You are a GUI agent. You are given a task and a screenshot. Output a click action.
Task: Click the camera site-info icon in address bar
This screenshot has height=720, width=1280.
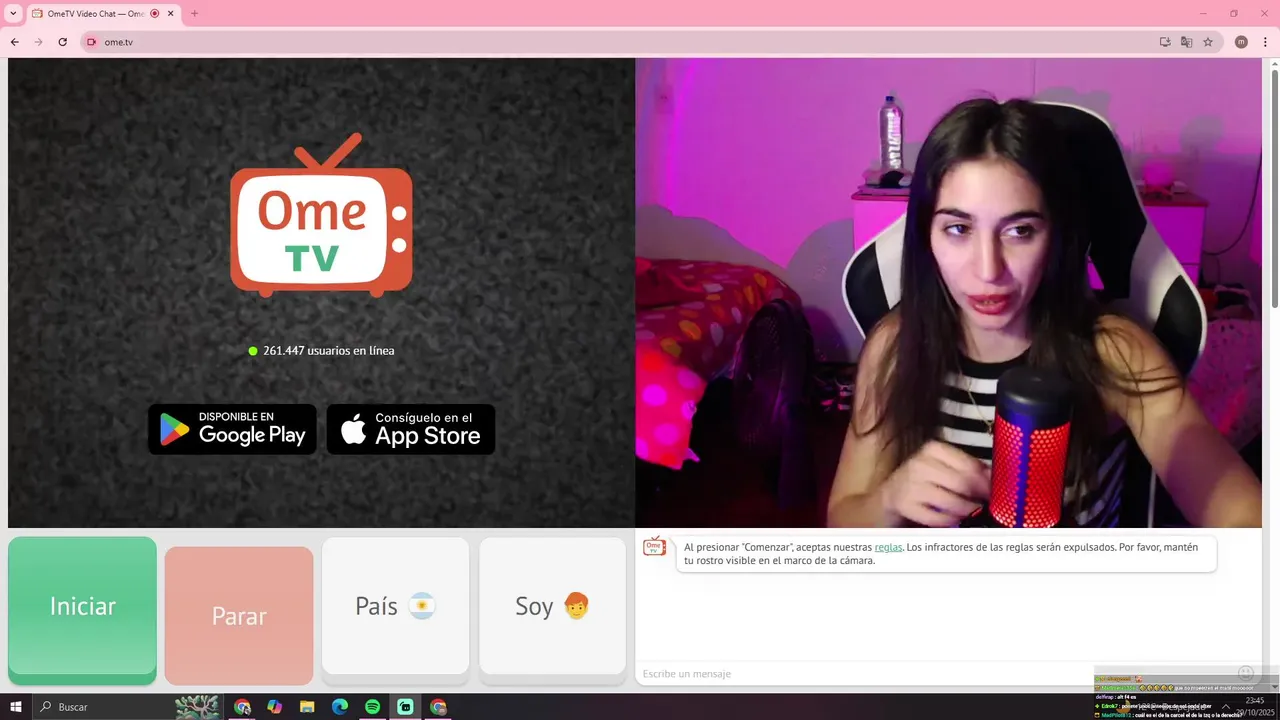pyautogui.click(x=91, y=42)
